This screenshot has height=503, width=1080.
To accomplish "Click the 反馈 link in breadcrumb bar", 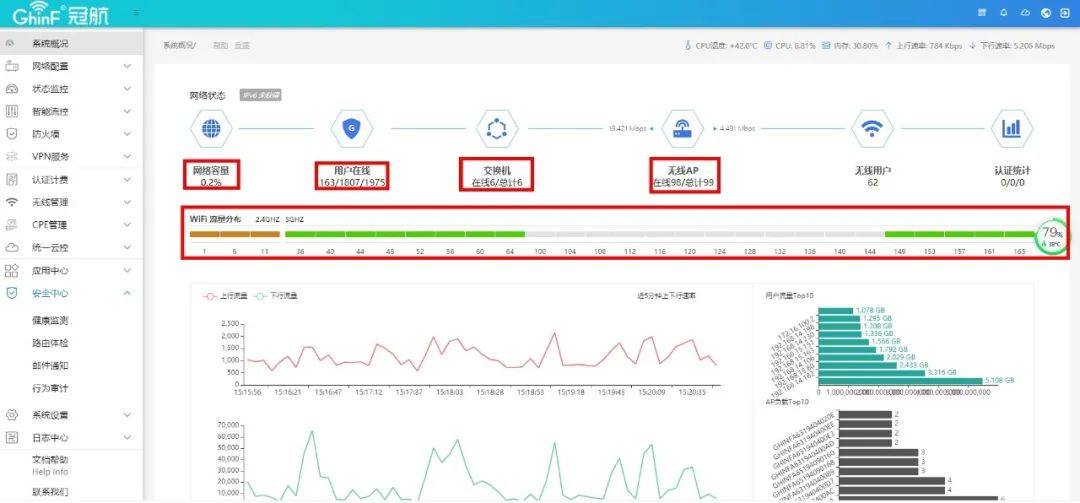I will (242, 45).
